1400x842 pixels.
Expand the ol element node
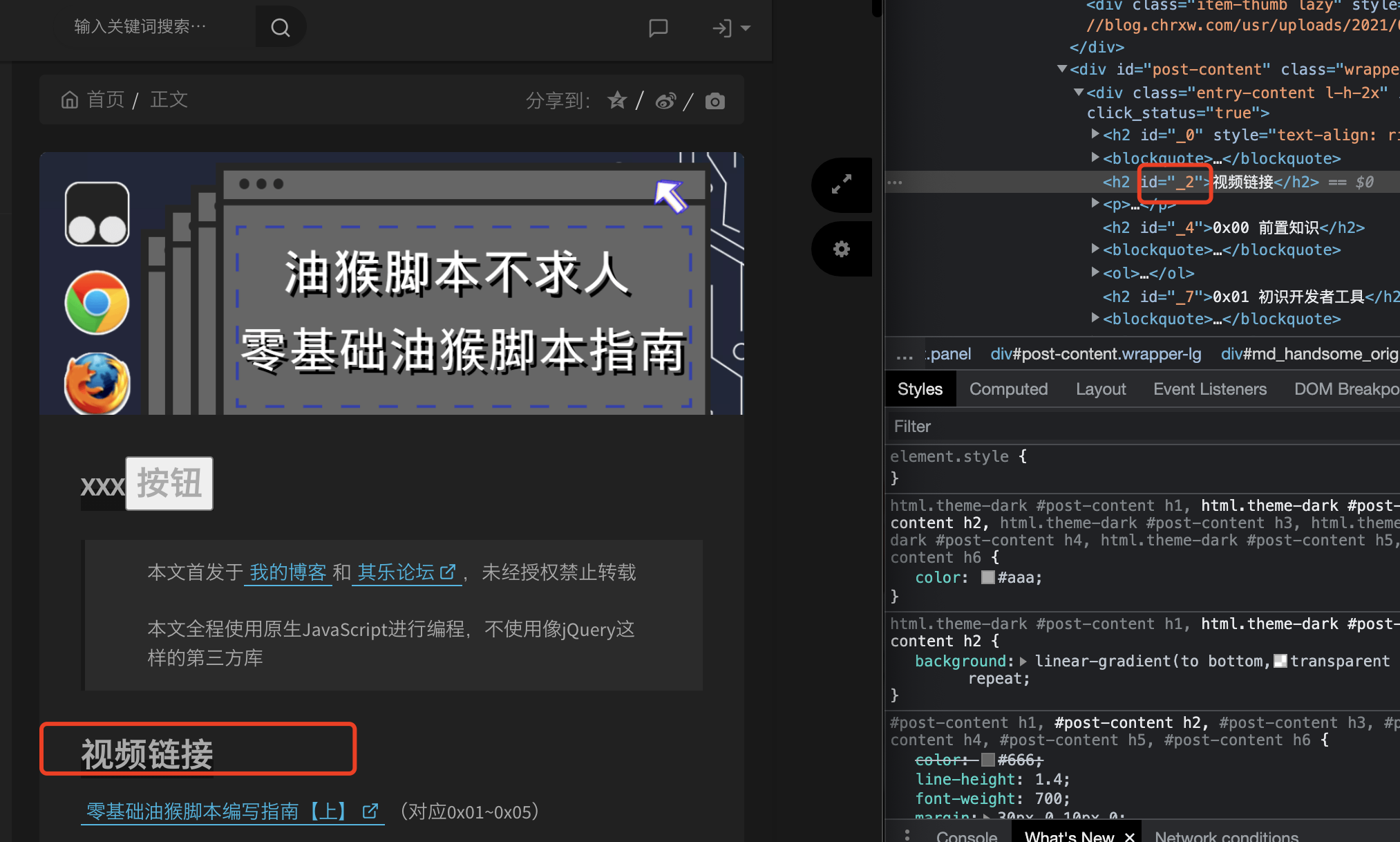1095,272
